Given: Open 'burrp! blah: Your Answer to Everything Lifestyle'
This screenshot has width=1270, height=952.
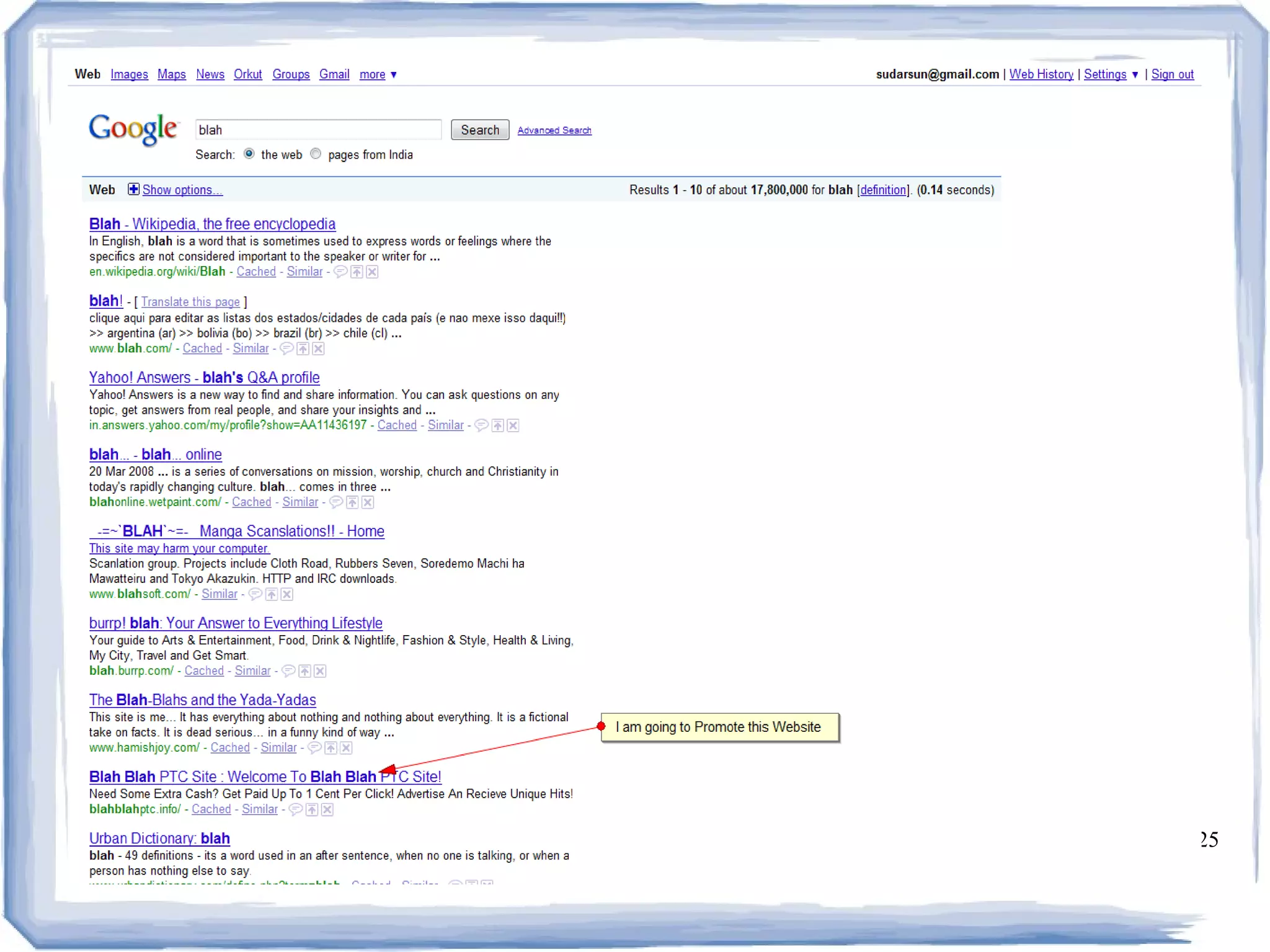Looking at the screenshot, I should point(236,623).
